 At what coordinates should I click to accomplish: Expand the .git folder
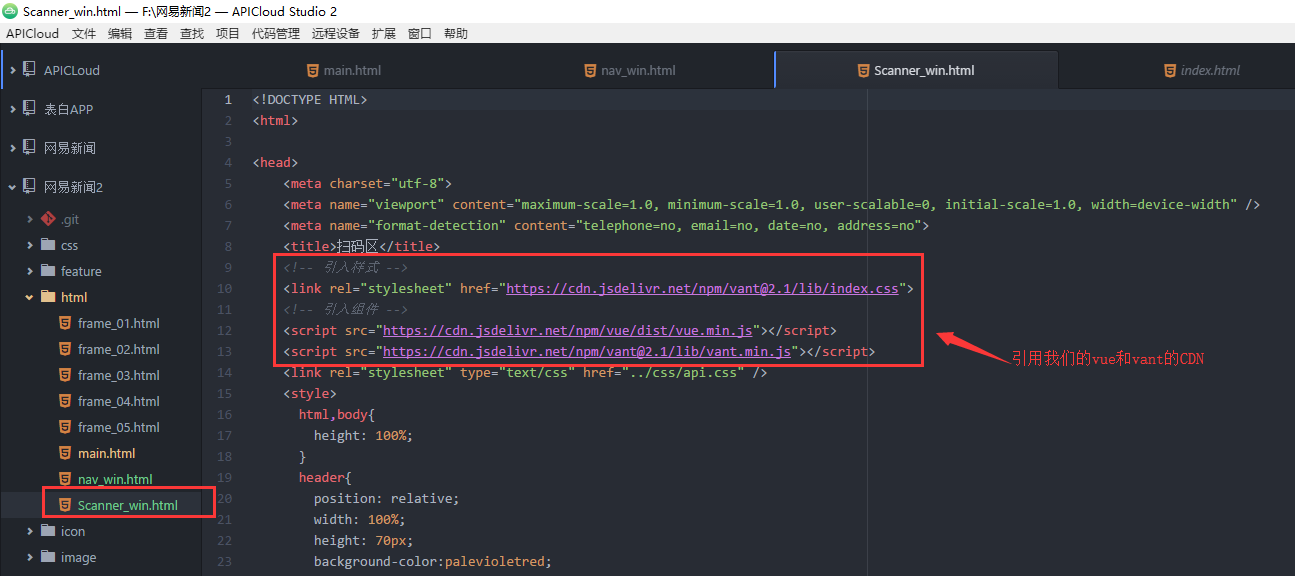click(x=30, y=218)
